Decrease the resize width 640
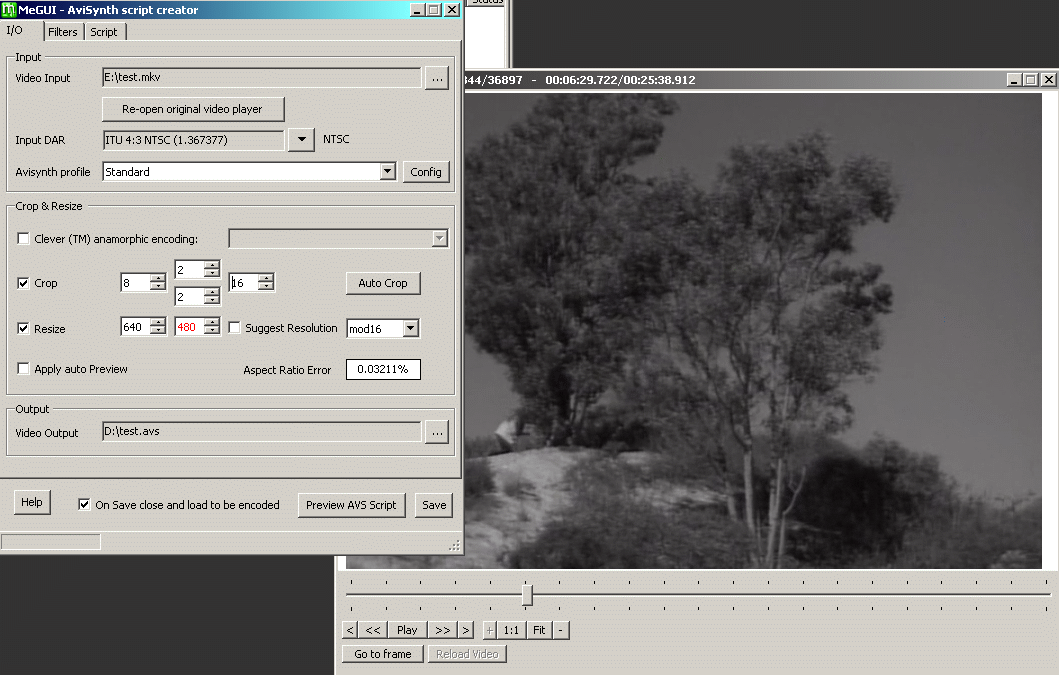The height and width of the screenshot is (675, 1059). [x=158, y=330]
